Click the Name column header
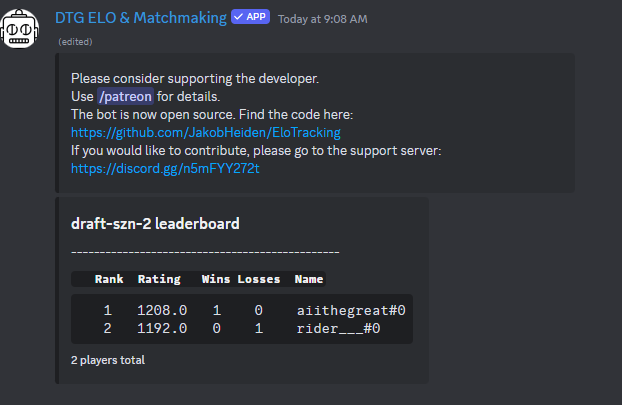 pyautogui.click(x=309, y=279)
